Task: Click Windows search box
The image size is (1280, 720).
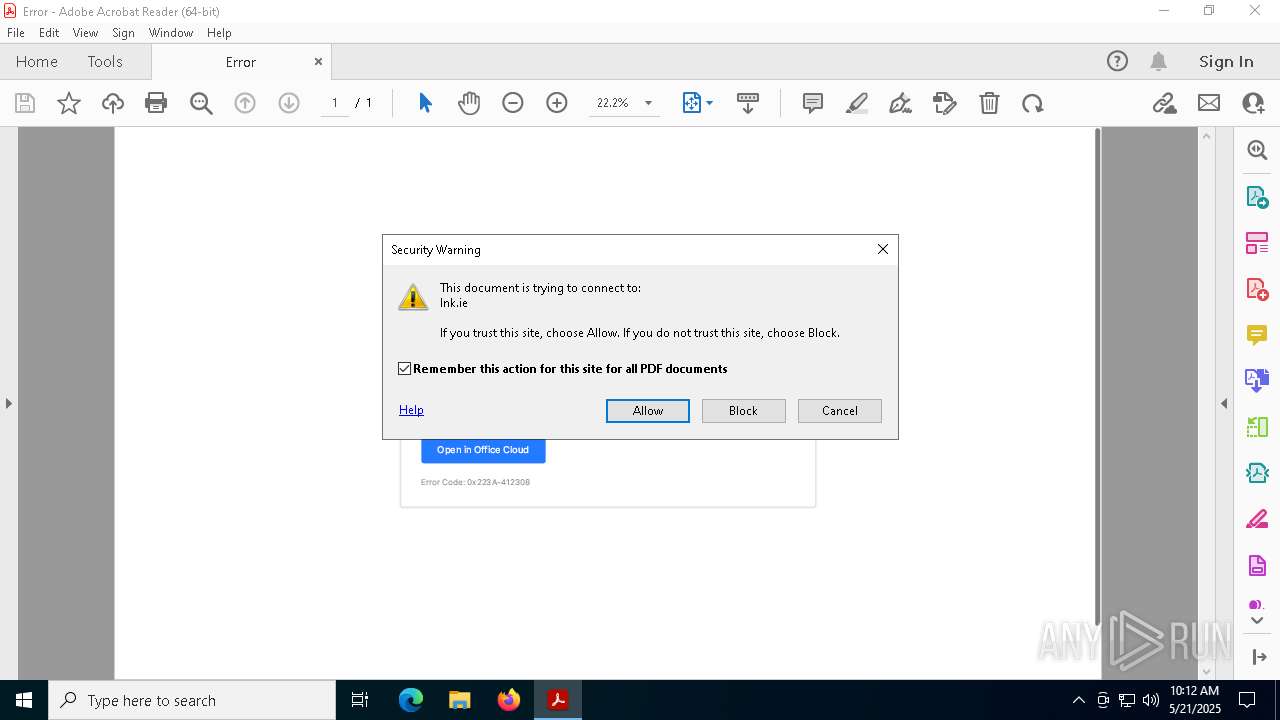Action: point(192,700)
